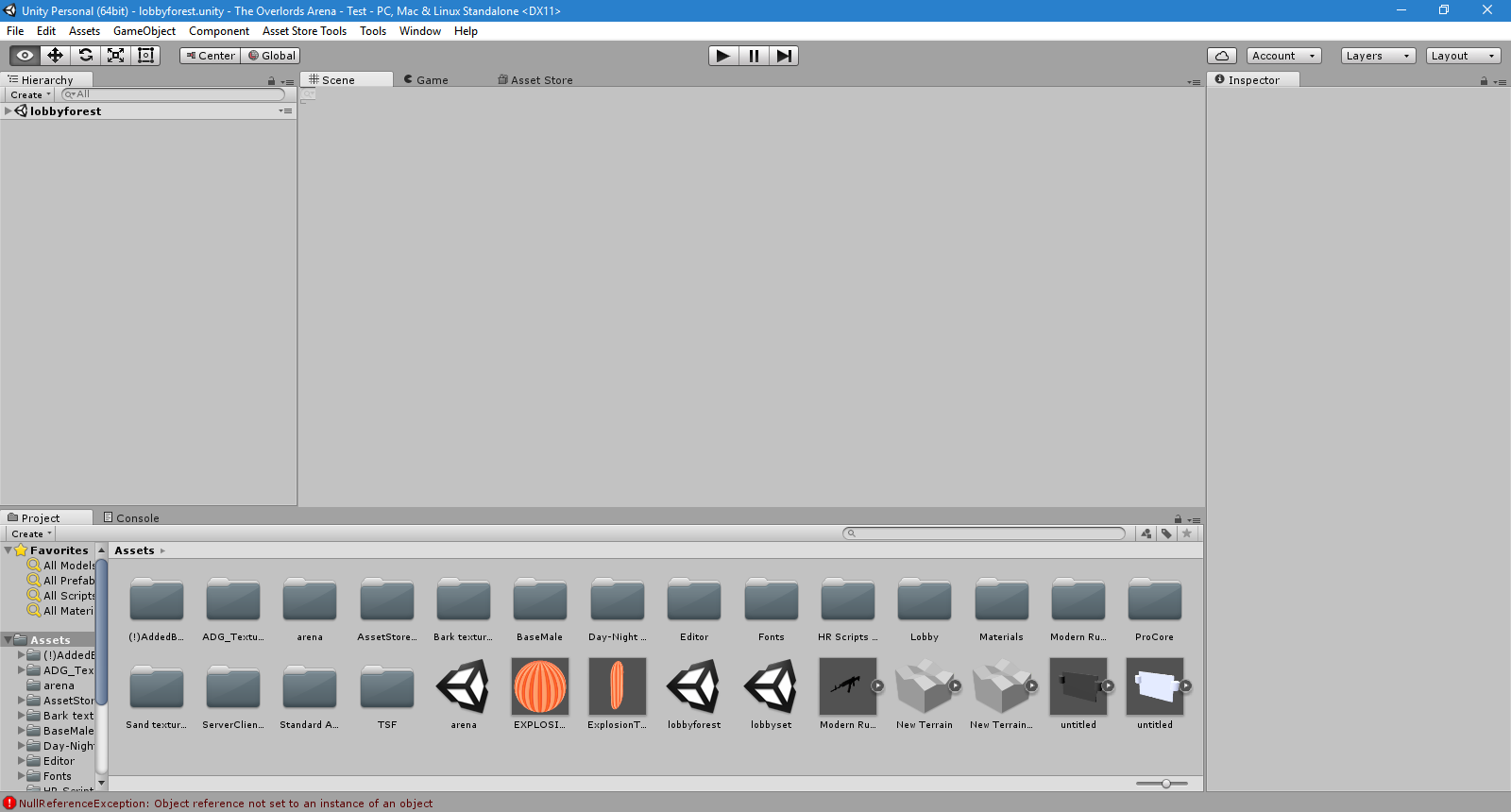Image resolution: width=1511 pixels, height=812 pixels.
Task: Select the Scale tool
Action: click(x=115, y=56)
